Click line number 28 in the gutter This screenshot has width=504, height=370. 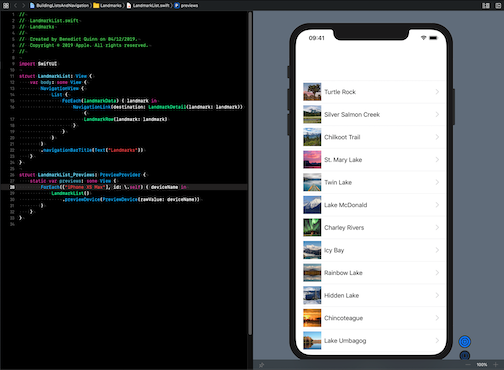click(x=12, y=187)
